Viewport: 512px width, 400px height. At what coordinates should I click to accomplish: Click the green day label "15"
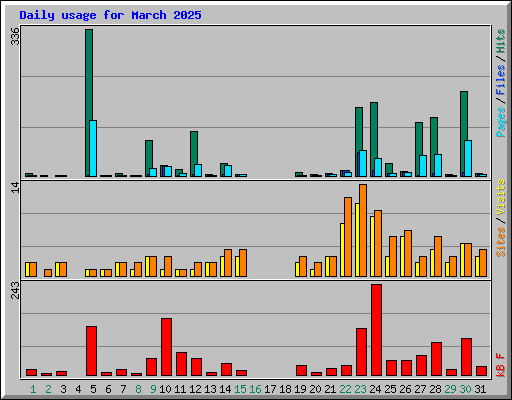(240, 389)
